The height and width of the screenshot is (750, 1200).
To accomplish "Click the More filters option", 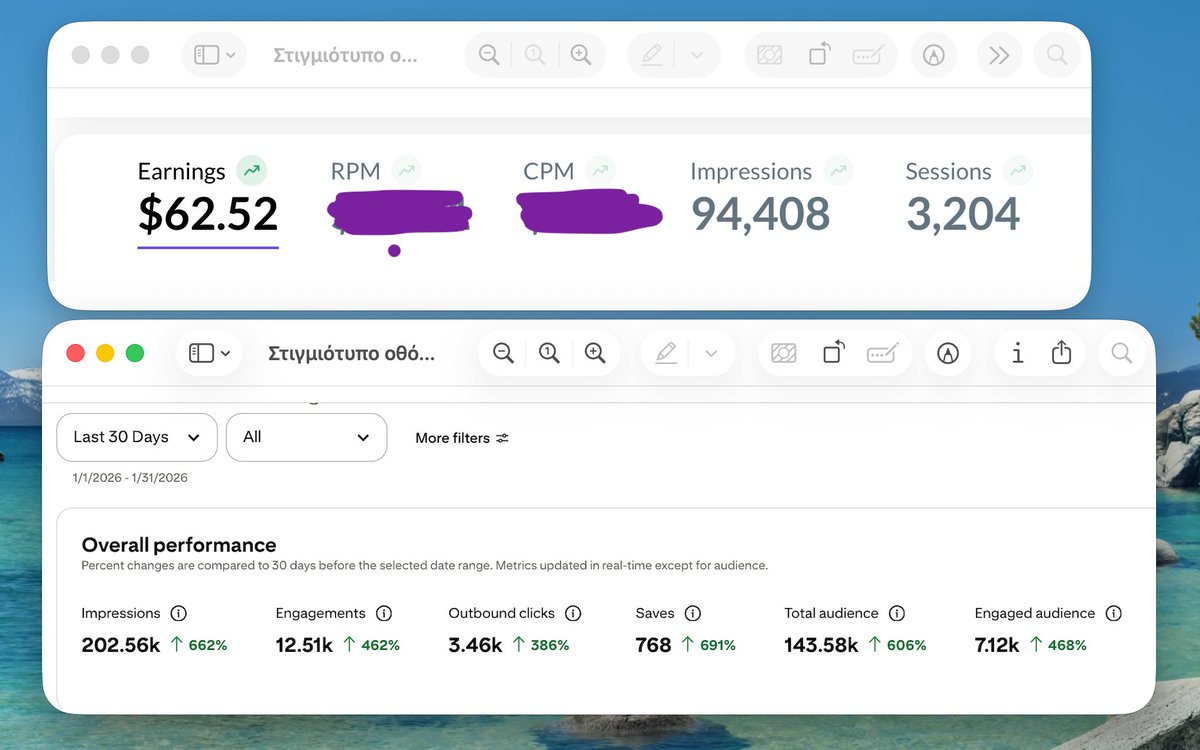I will 461,437.
